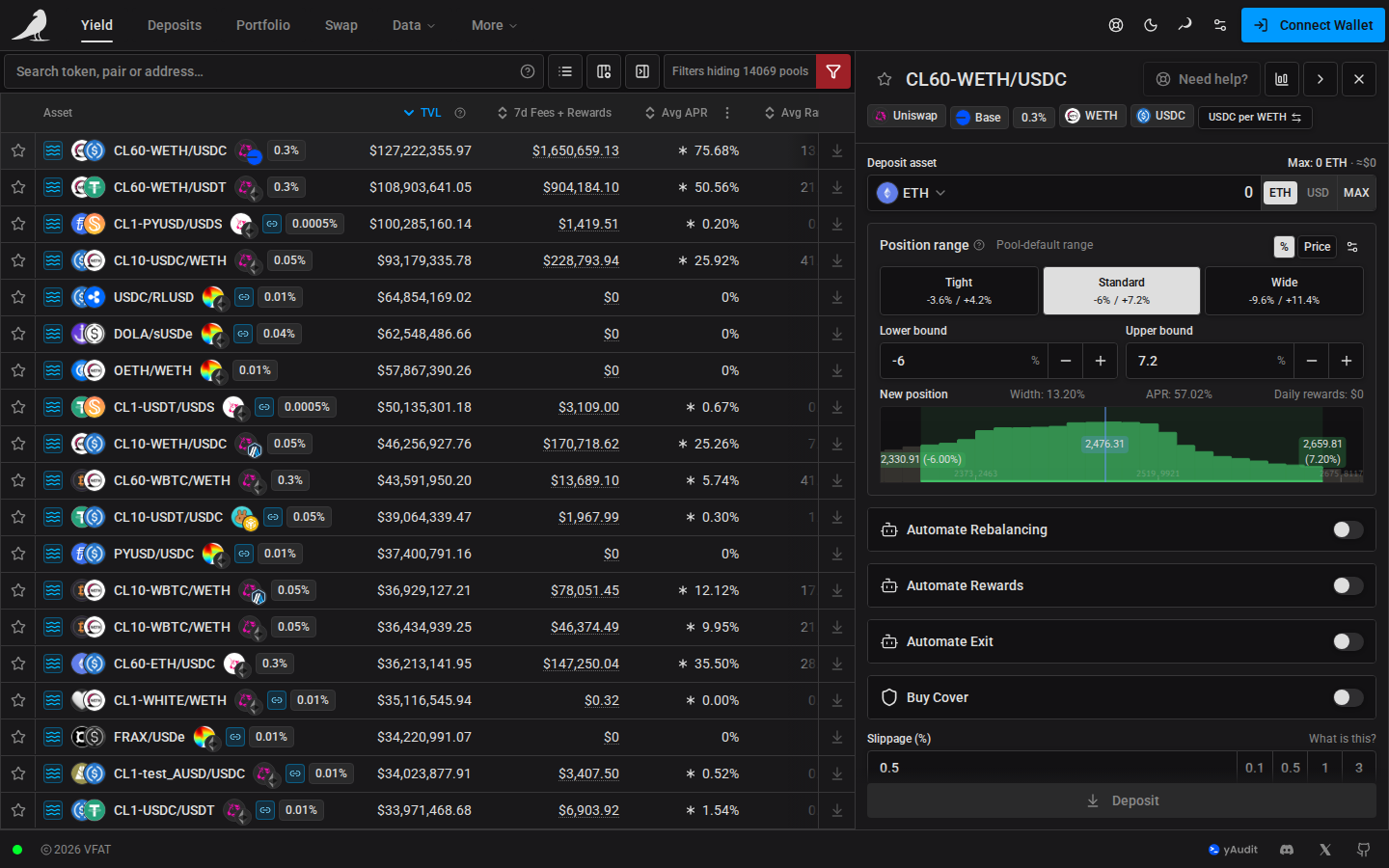Sort by Avg APR column
This screenshot has width=1389, height=868.
676,113
